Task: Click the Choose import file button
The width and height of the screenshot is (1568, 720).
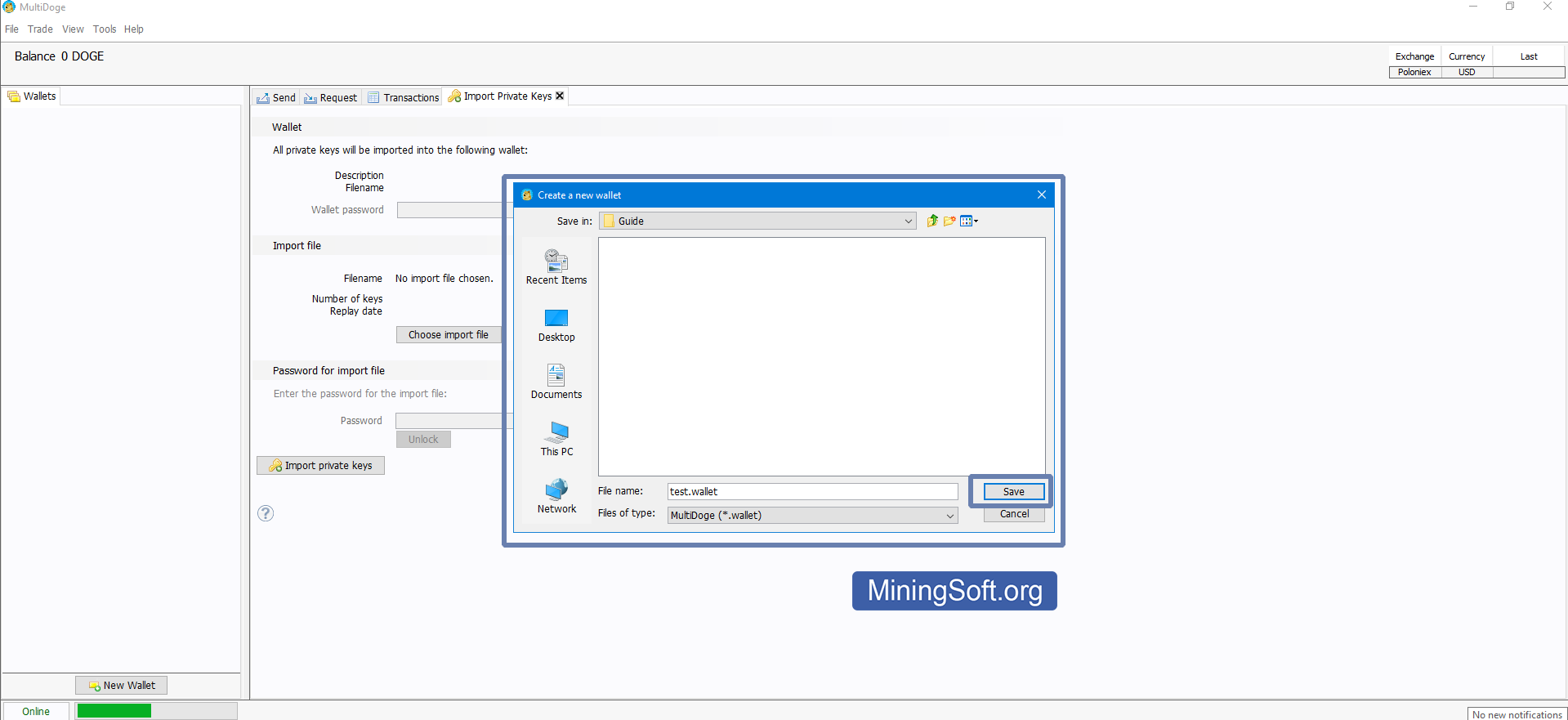Action: [x=449, y=334]
